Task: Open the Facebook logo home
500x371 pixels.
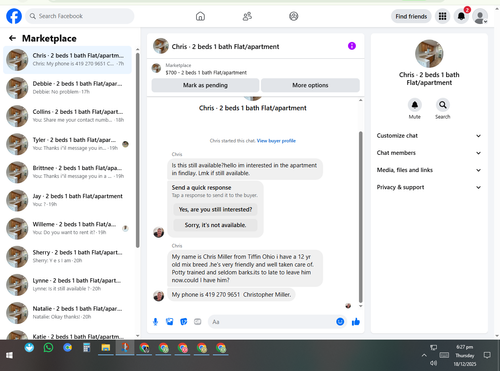Action: pyautogui.click(x=14, y=16)
